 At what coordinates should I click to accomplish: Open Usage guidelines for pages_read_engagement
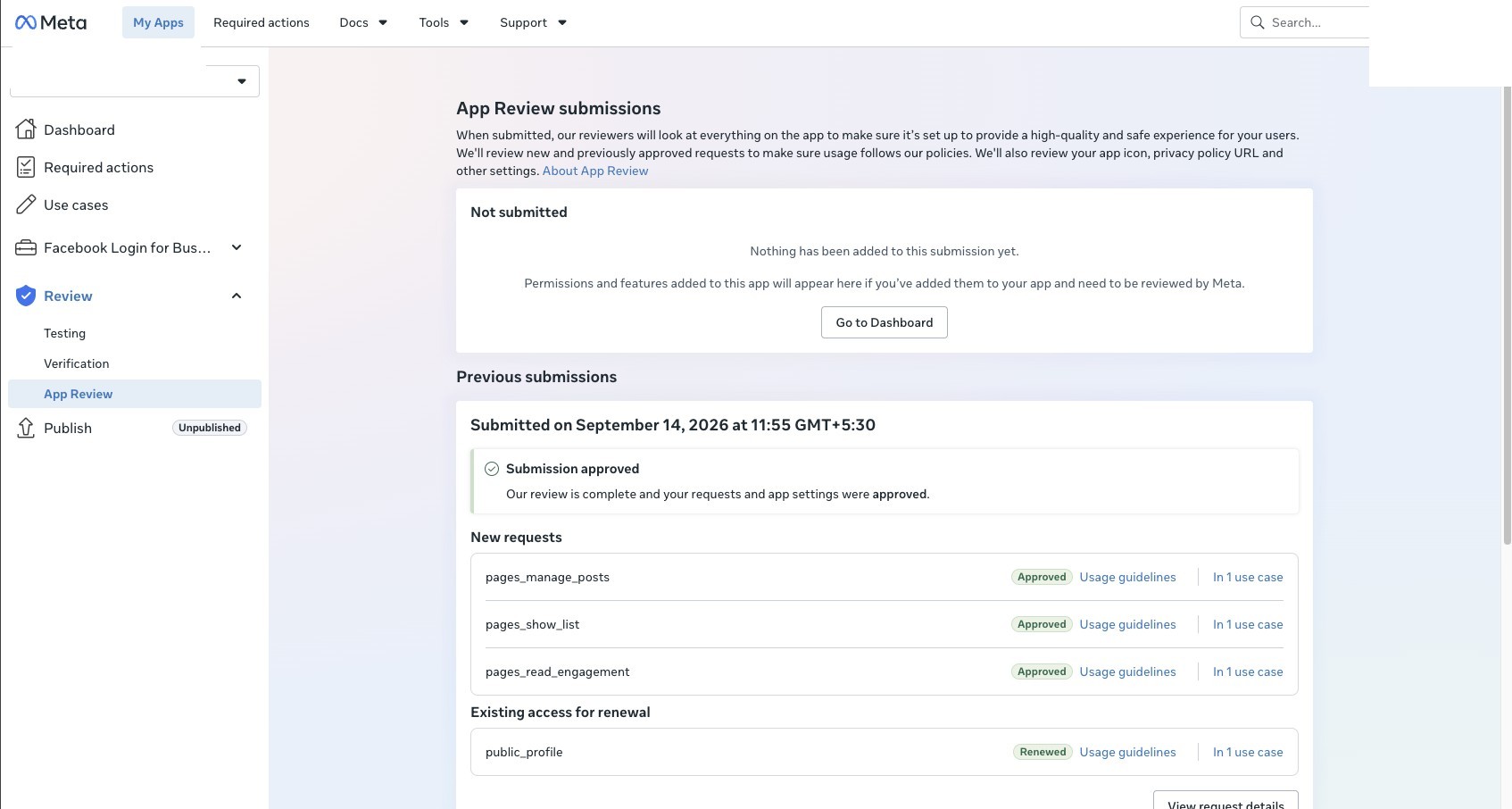[x=1127, y=671]
